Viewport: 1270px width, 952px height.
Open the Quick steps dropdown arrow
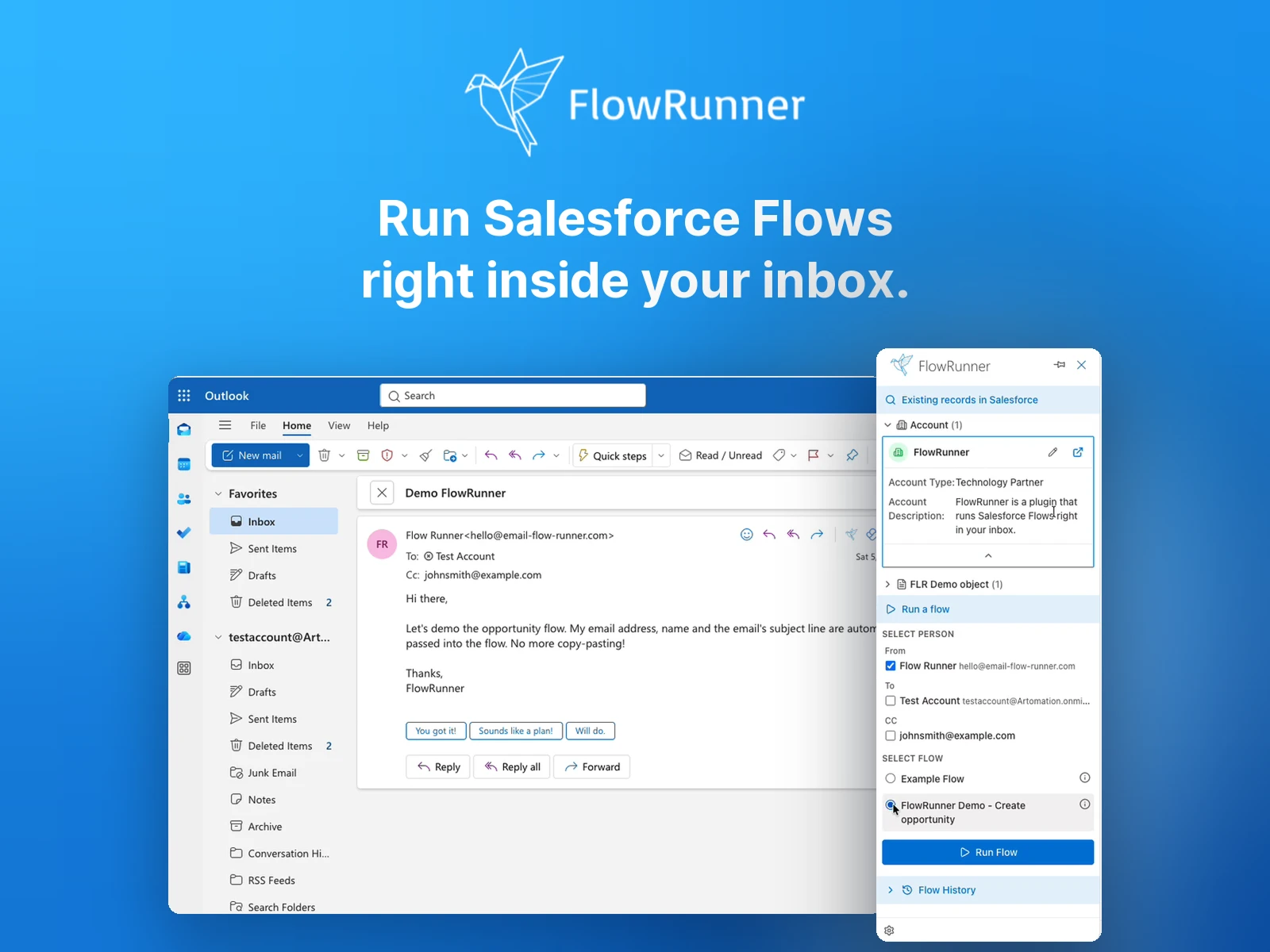(x=661, y=455)
